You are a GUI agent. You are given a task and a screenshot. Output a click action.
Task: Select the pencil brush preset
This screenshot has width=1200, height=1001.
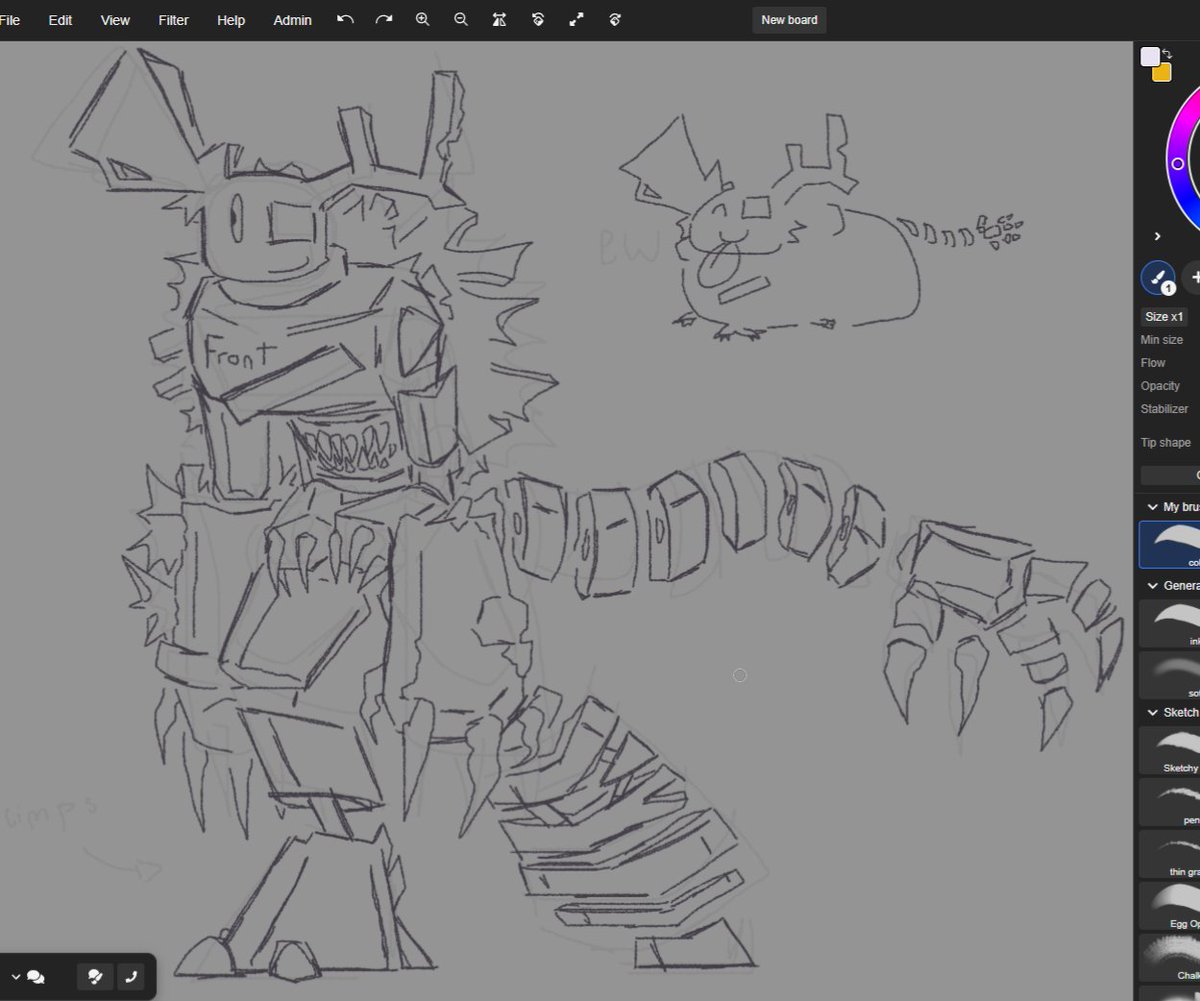(x=1170, y=802)
